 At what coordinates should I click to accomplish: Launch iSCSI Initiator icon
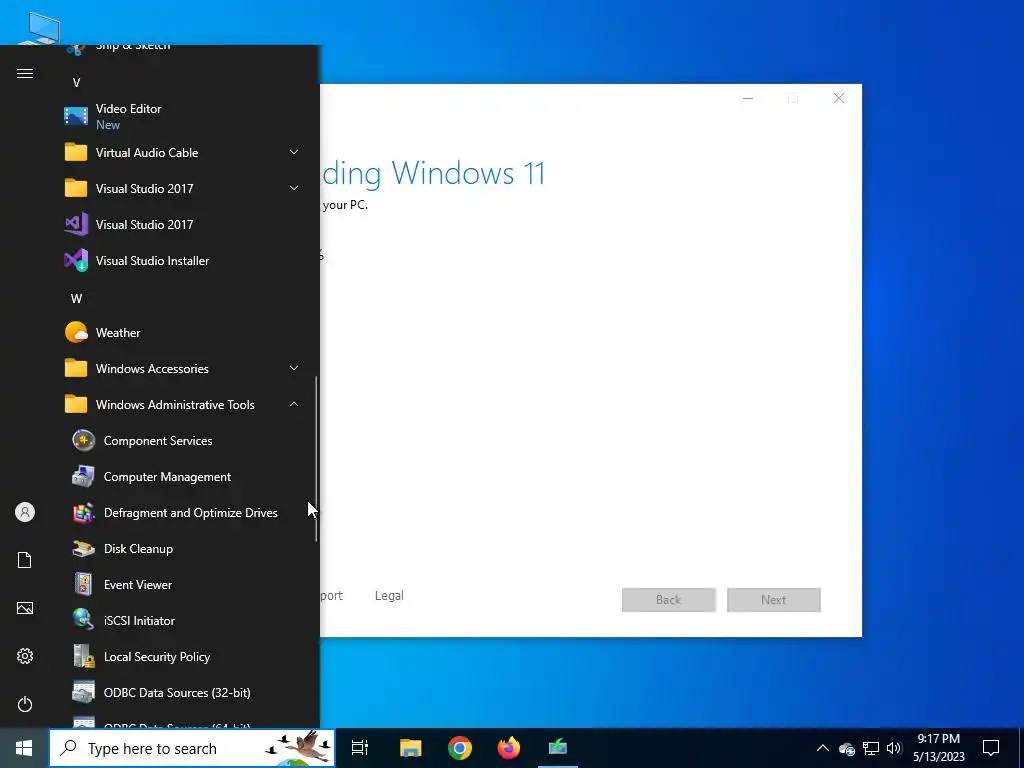click(x=83, y=620)
